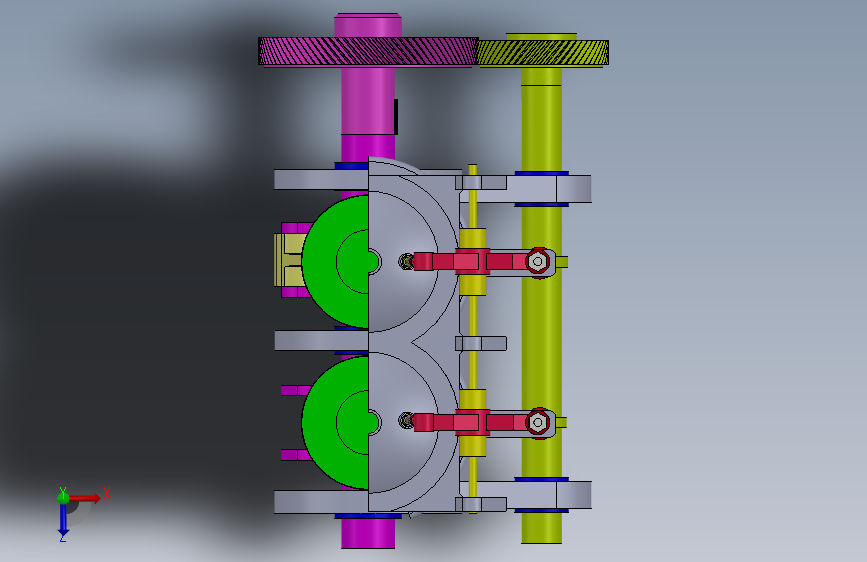Click the red X axis of the triad
The height and width of the screenshot is (562, 867).
(x=85, y=498)
